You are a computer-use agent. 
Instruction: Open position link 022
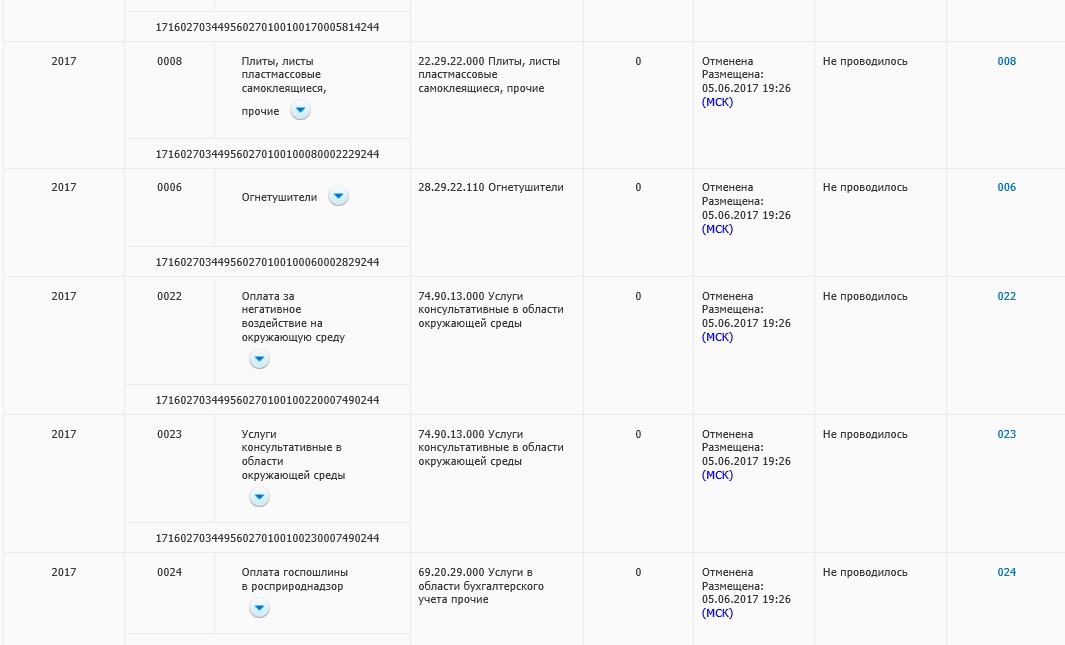pos(1007,296)
